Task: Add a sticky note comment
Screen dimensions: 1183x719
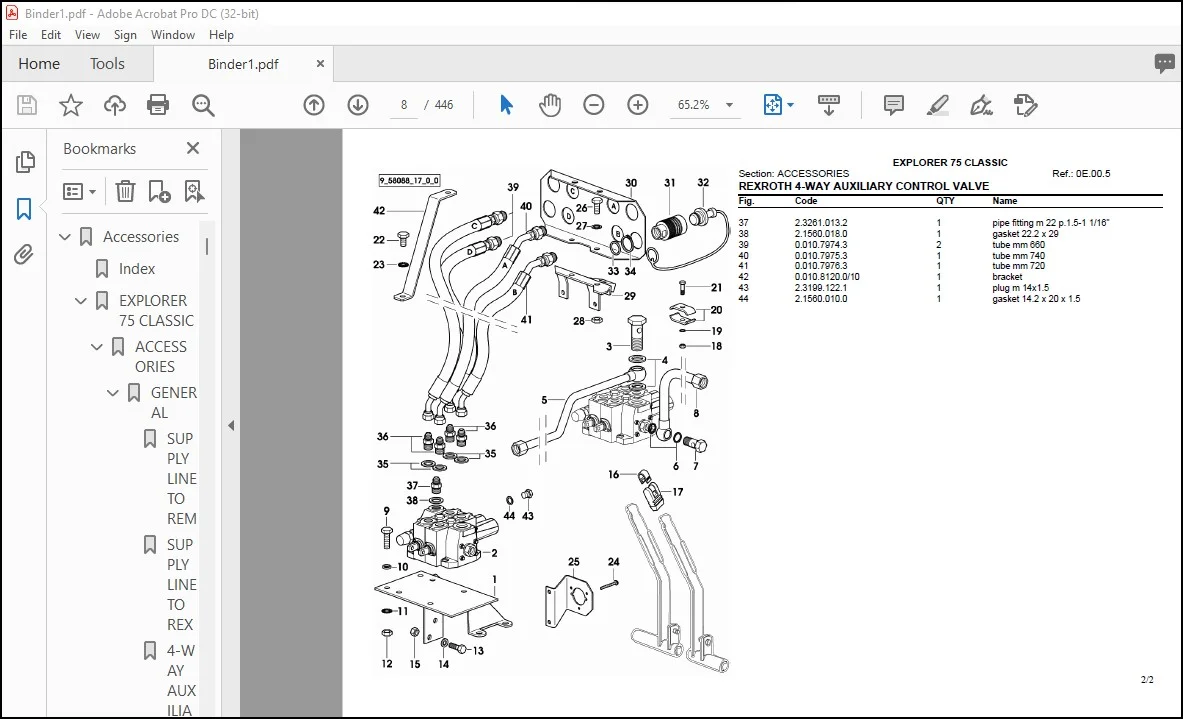Action: (893, 105)
